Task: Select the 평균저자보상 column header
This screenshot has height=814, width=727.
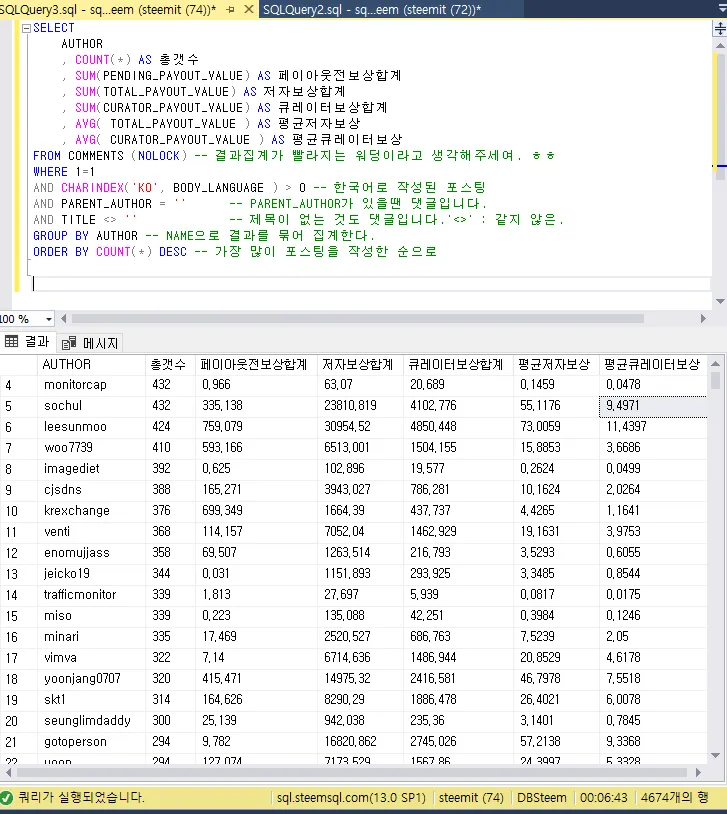Action: tap(557, 364)
